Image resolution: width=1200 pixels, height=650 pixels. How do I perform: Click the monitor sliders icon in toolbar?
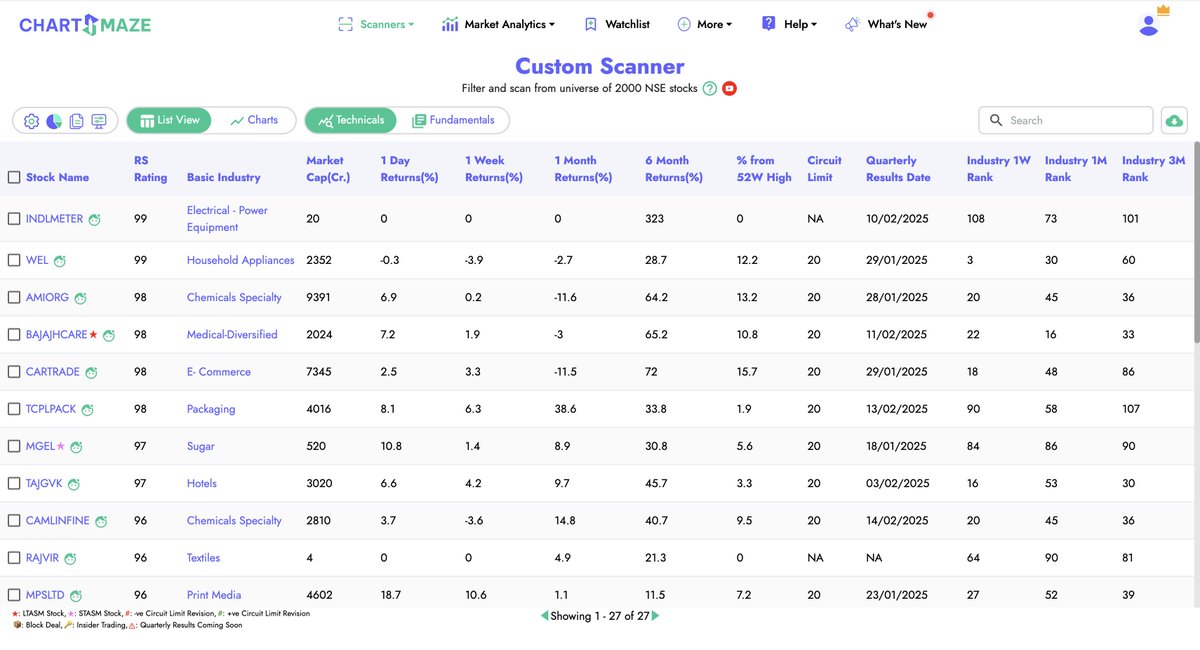[99, 121]
